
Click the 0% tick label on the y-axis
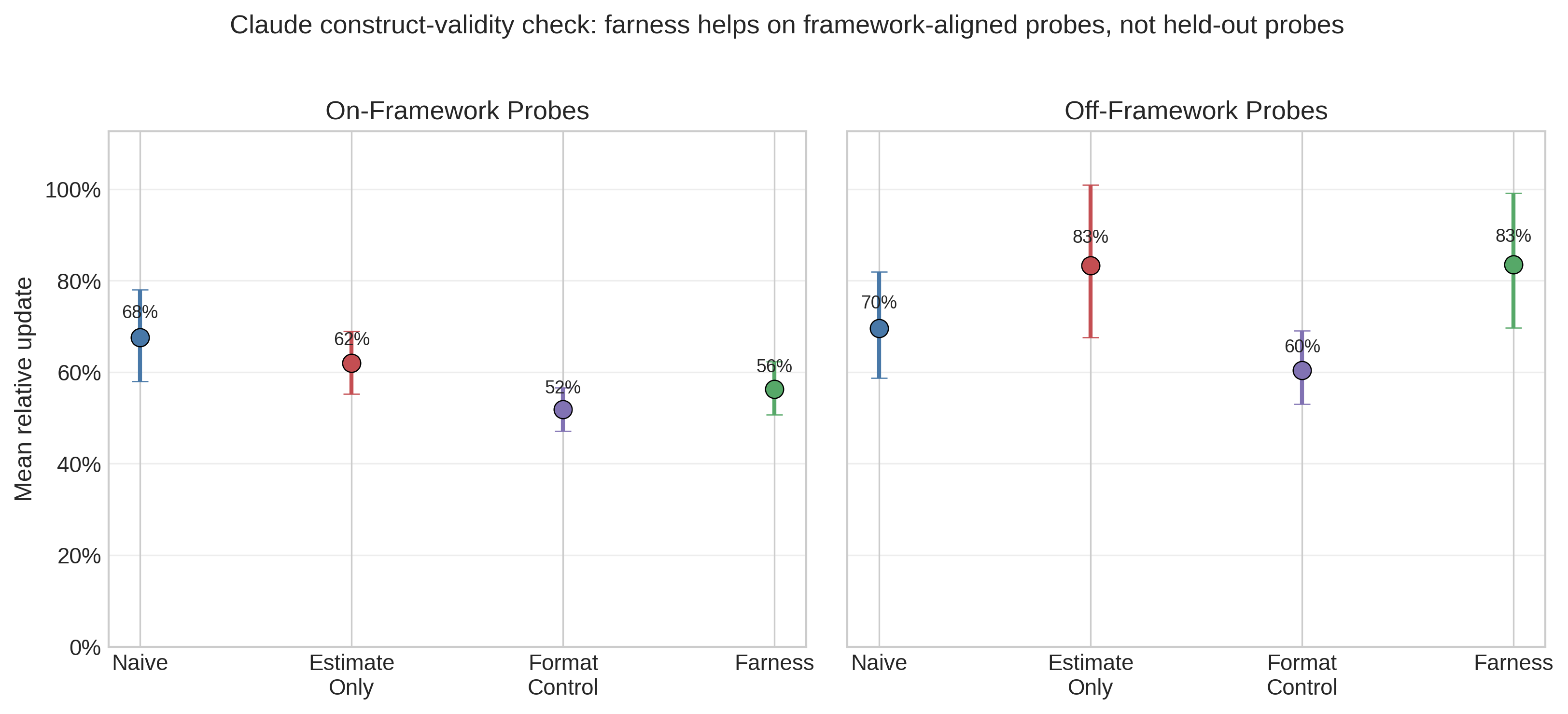[x=84, y=647]
